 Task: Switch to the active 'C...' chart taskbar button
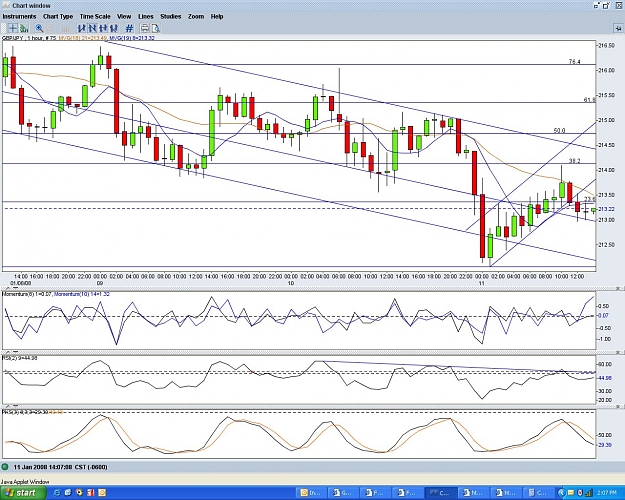coord(441,493)
